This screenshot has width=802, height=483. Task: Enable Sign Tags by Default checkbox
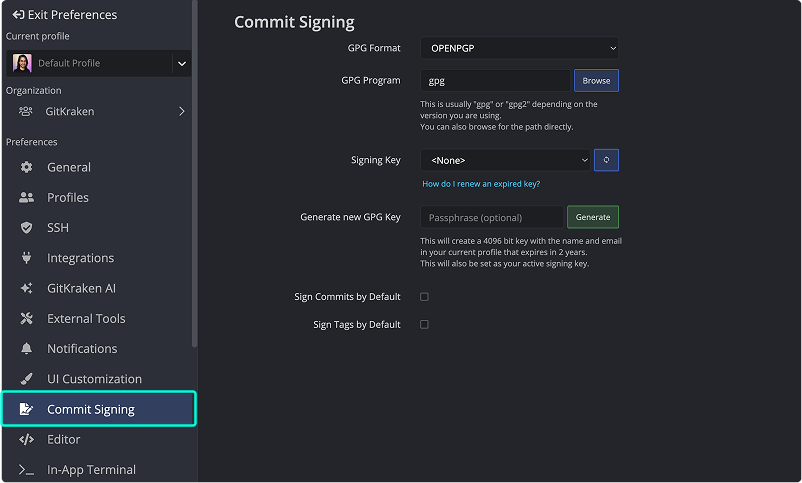[x=424, y=325]
